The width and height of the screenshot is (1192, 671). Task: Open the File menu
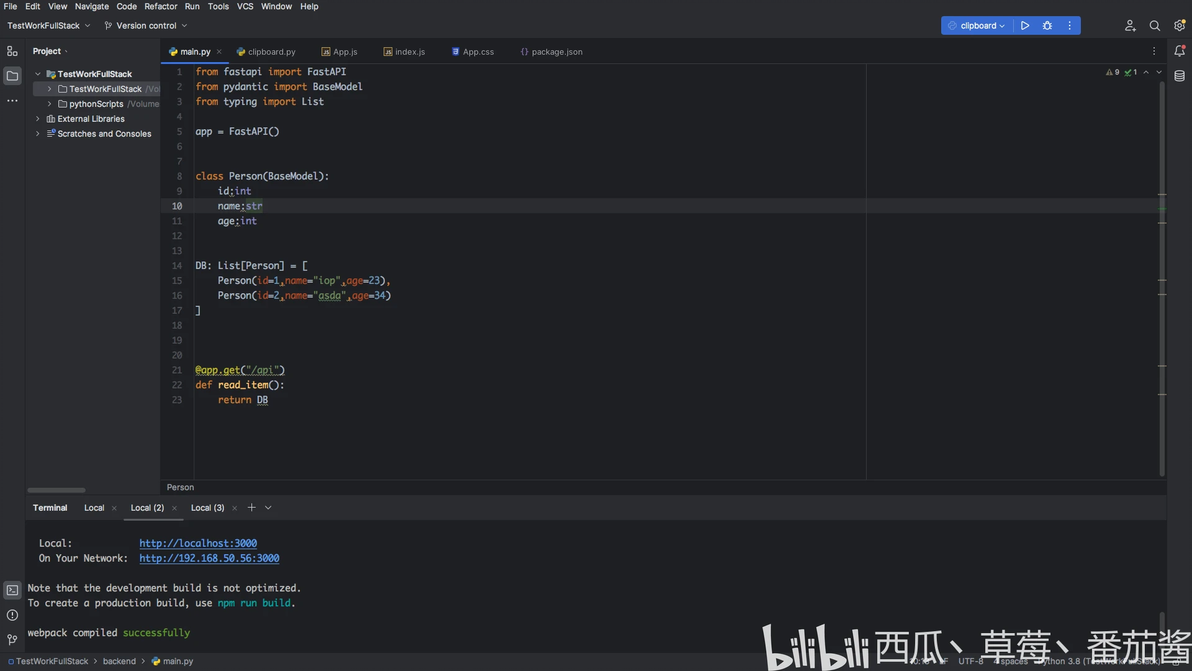[11, 7]
